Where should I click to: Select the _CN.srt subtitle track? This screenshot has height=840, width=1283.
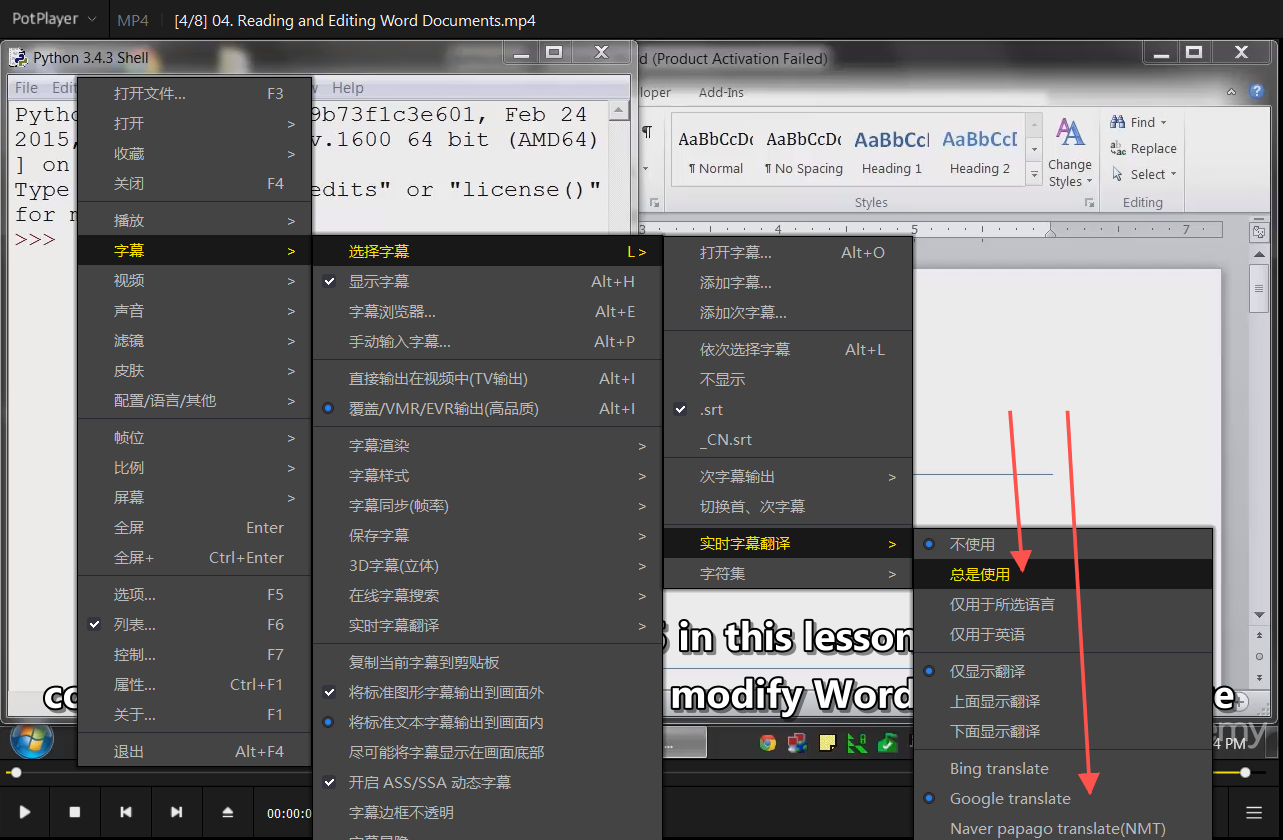click(788, 440)
